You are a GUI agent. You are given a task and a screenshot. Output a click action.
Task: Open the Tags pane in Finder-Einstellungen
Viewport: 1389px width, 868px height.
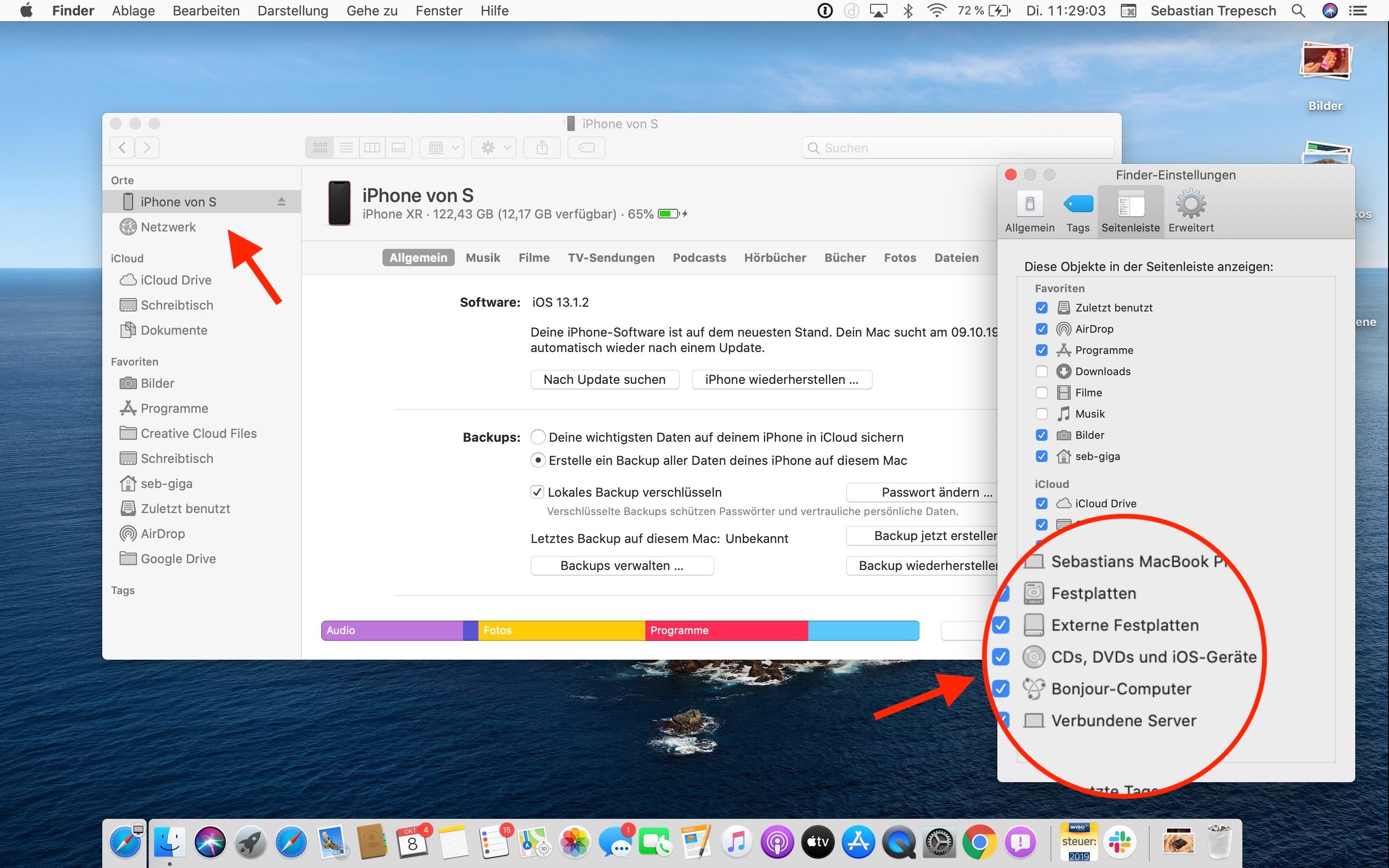coord(1078,212)
